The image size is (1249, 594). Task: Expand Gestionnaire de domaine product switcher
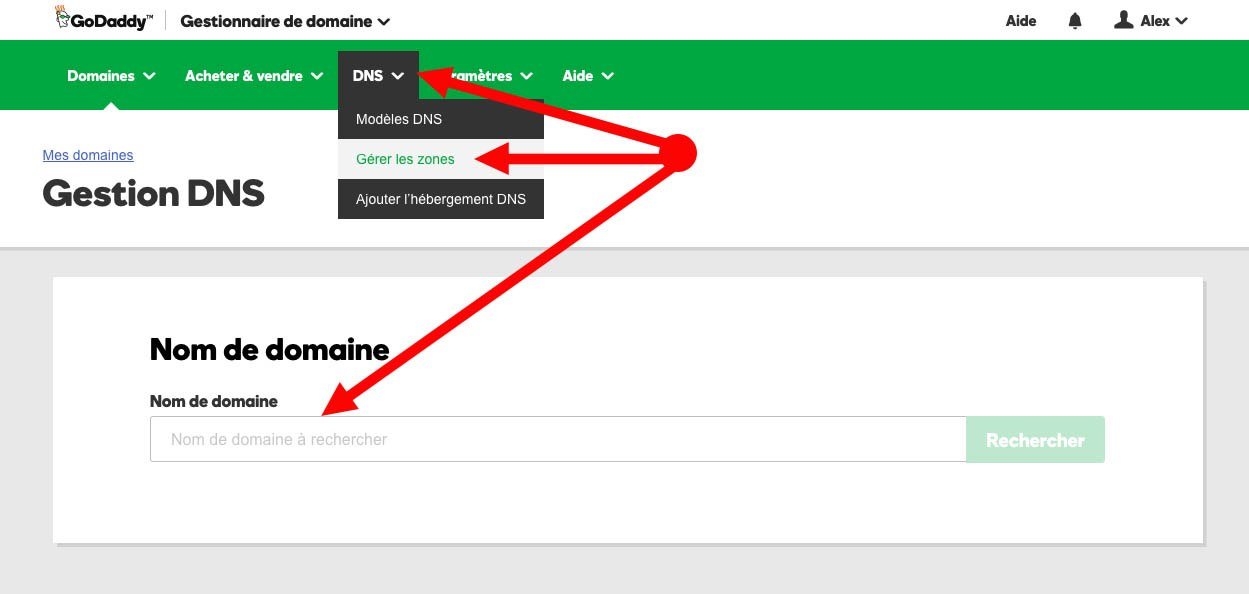[285, 21]
